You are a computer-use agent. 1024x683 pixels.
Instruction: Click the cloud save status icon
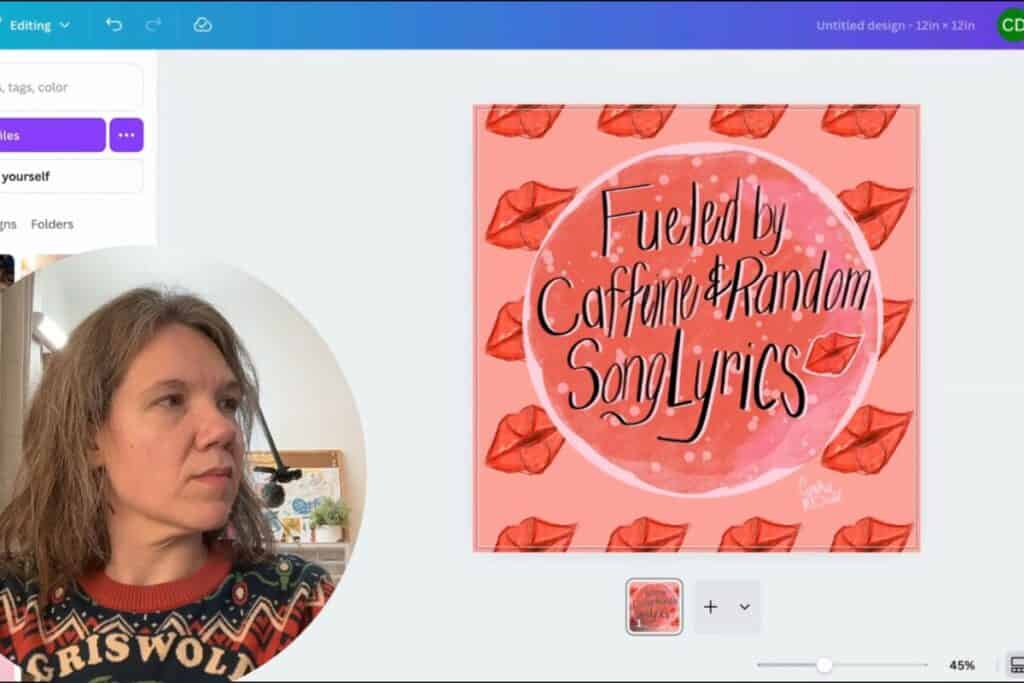[202, 25]
